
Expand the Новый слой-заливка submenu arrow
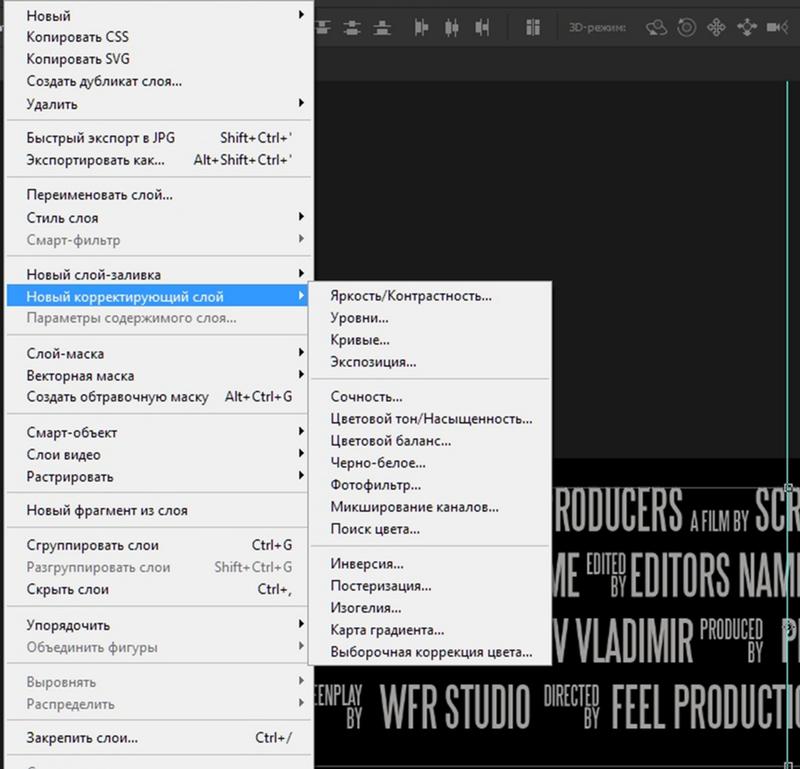[301, 274]
